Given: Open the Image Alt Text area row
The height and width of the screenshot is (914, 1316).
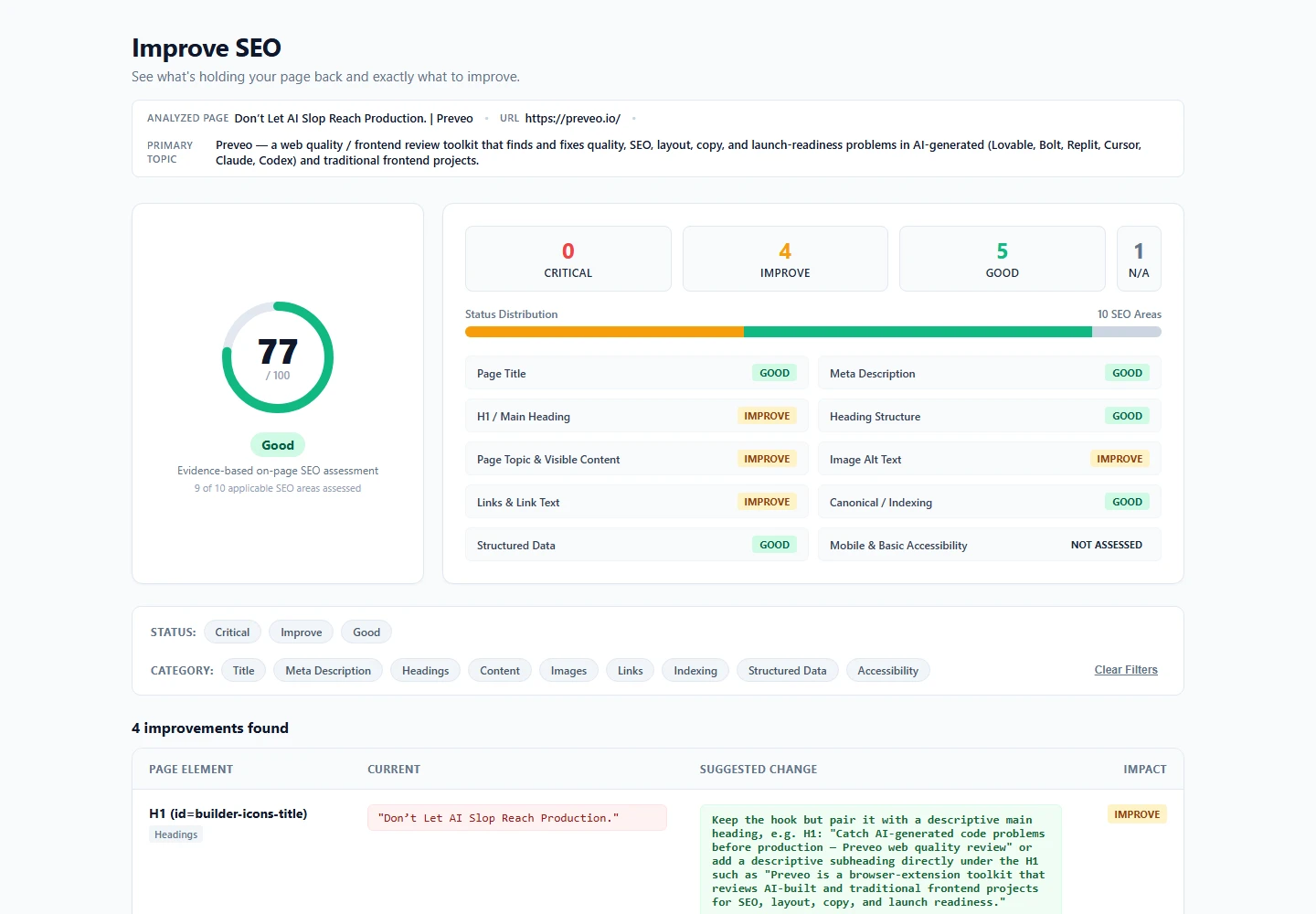Looking at the screenshot, I should tap(990, 459).
